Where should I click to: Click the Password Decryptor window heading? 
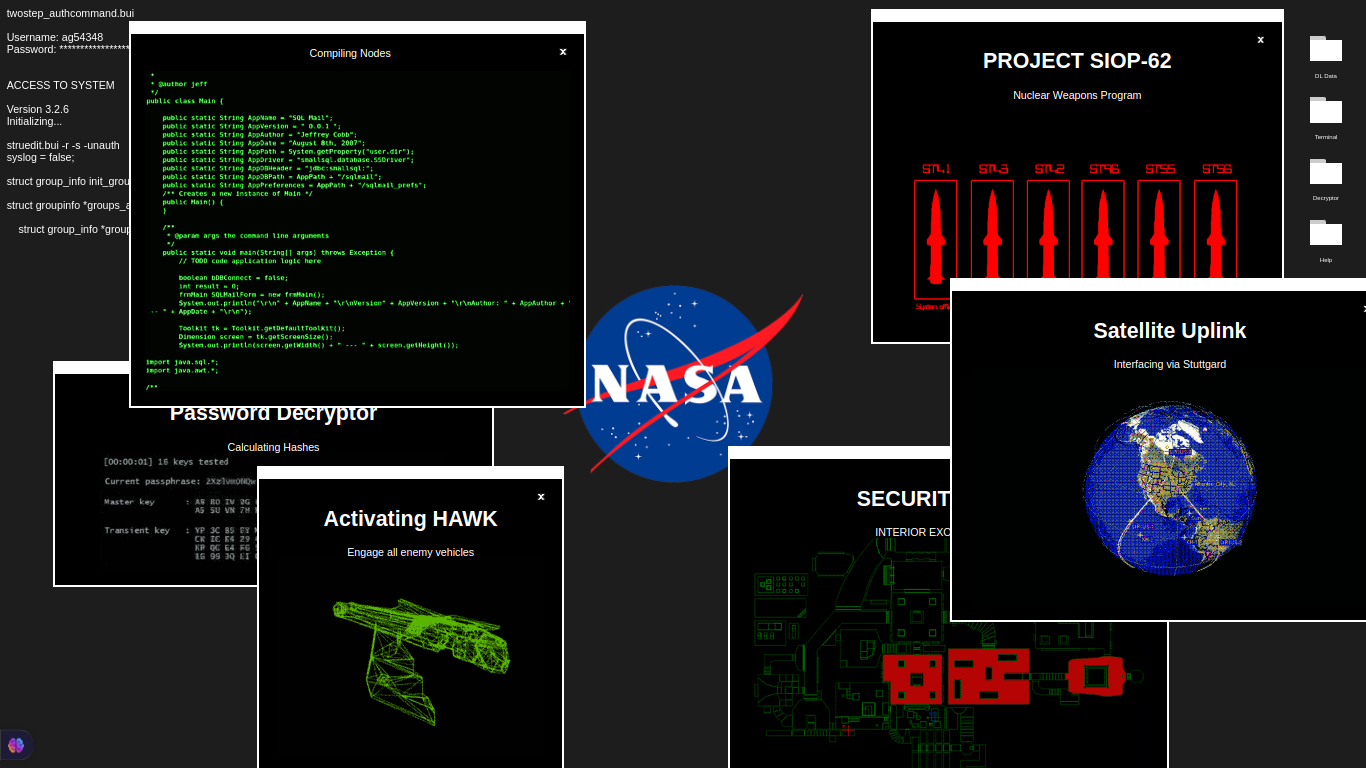273,414
